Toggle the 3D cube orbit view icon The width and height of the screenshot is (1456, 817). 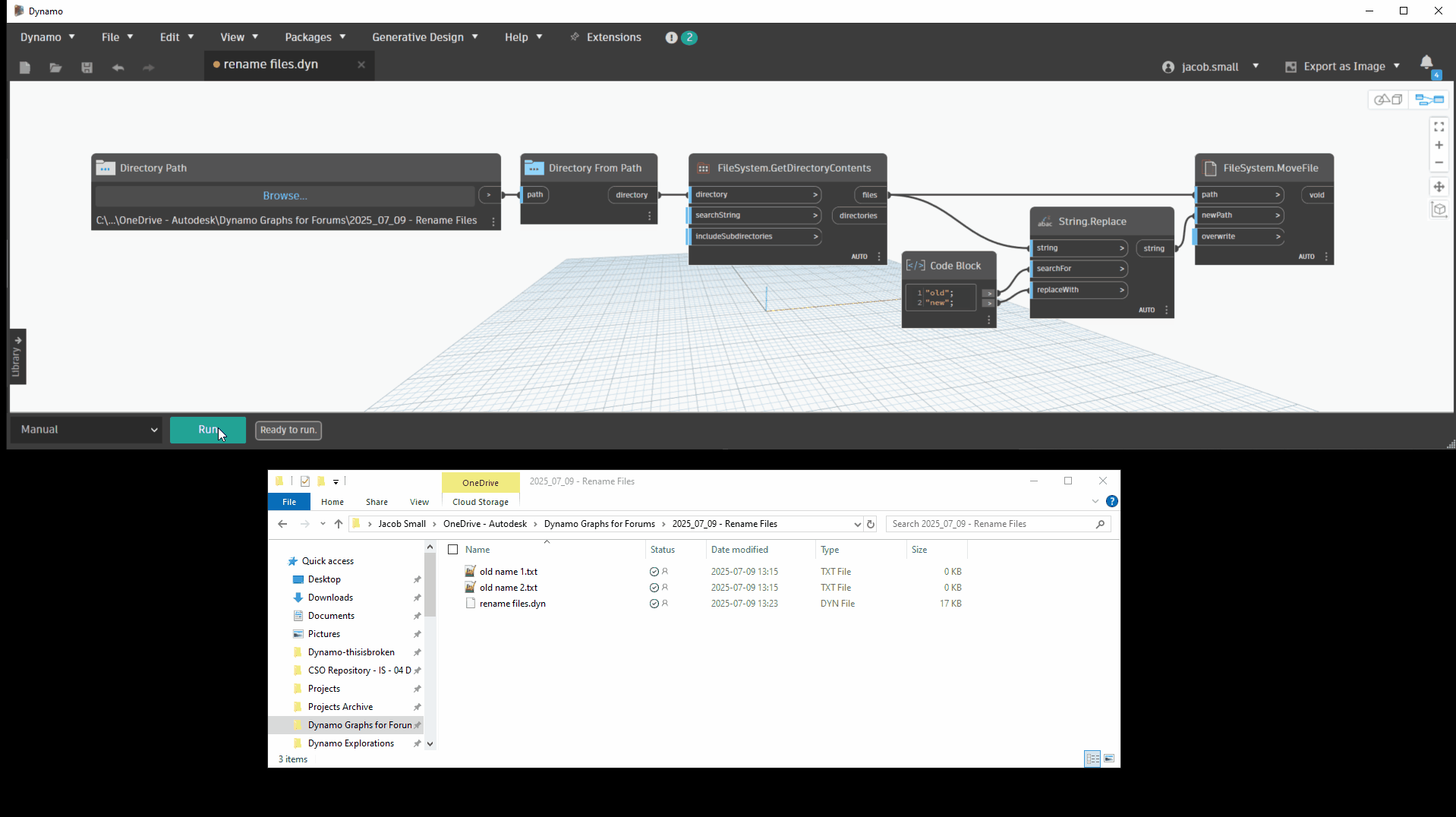click(1439, 210)
